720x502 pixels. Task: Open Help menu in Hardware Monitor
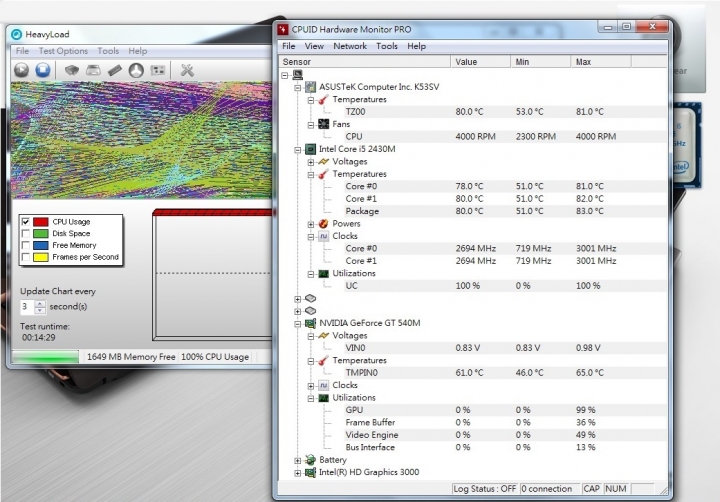(416, 46)
